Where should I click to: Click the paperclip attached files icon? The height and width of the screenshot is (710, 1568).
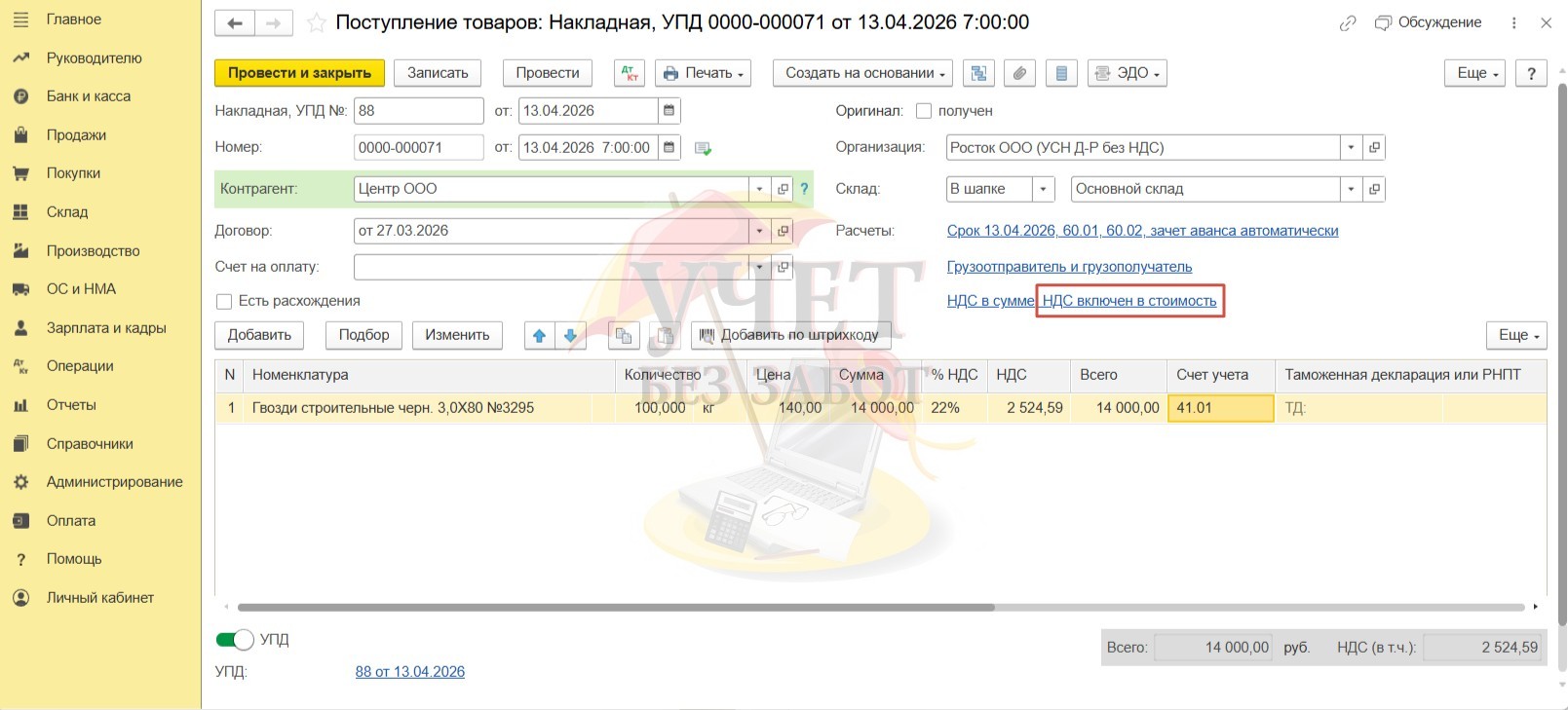coord(1019,73)
